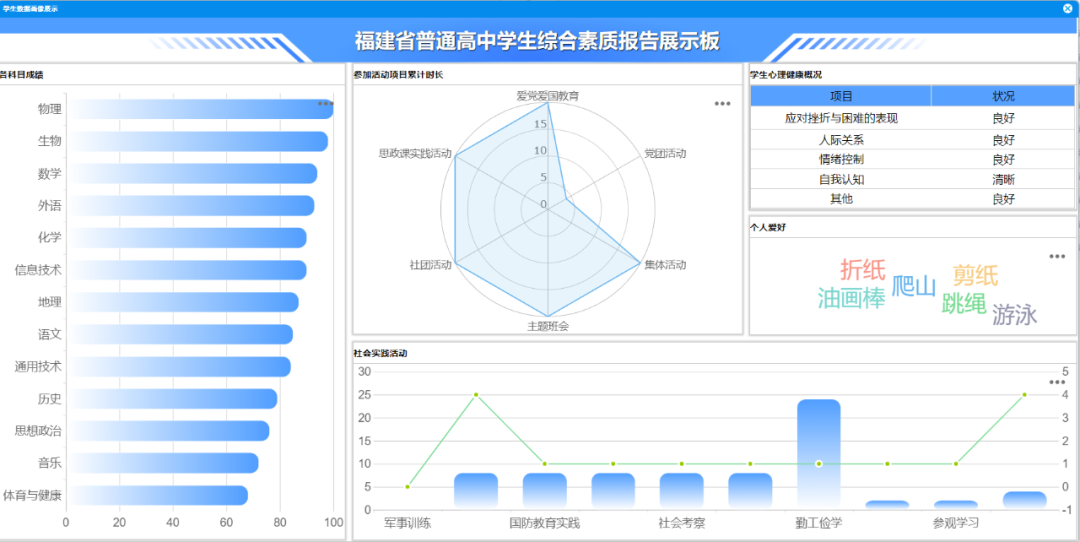Click the 状况 table column header

click(1003, 96)
